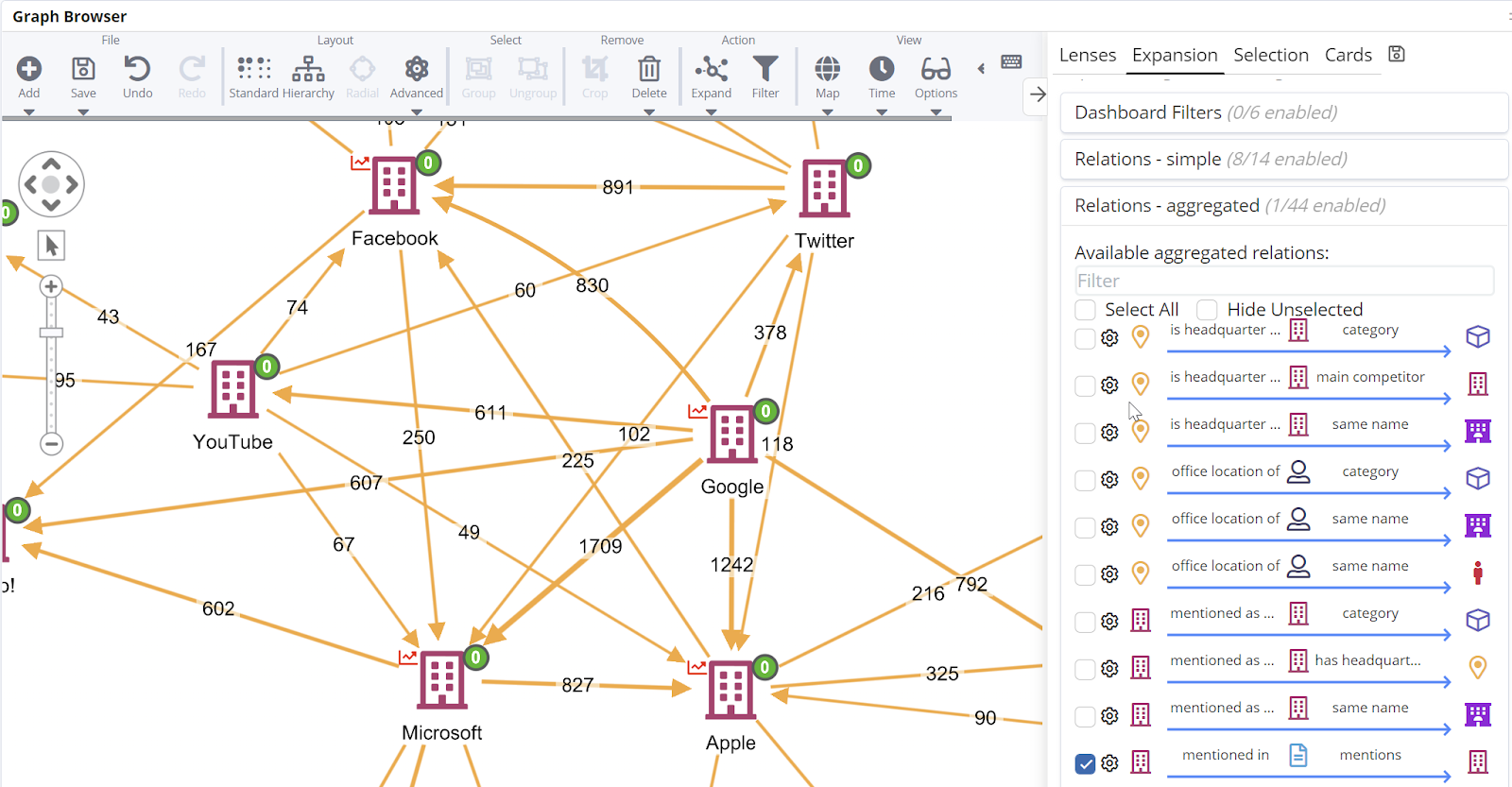Open the Time clock view
The image size is (1512, 787).
882,69
